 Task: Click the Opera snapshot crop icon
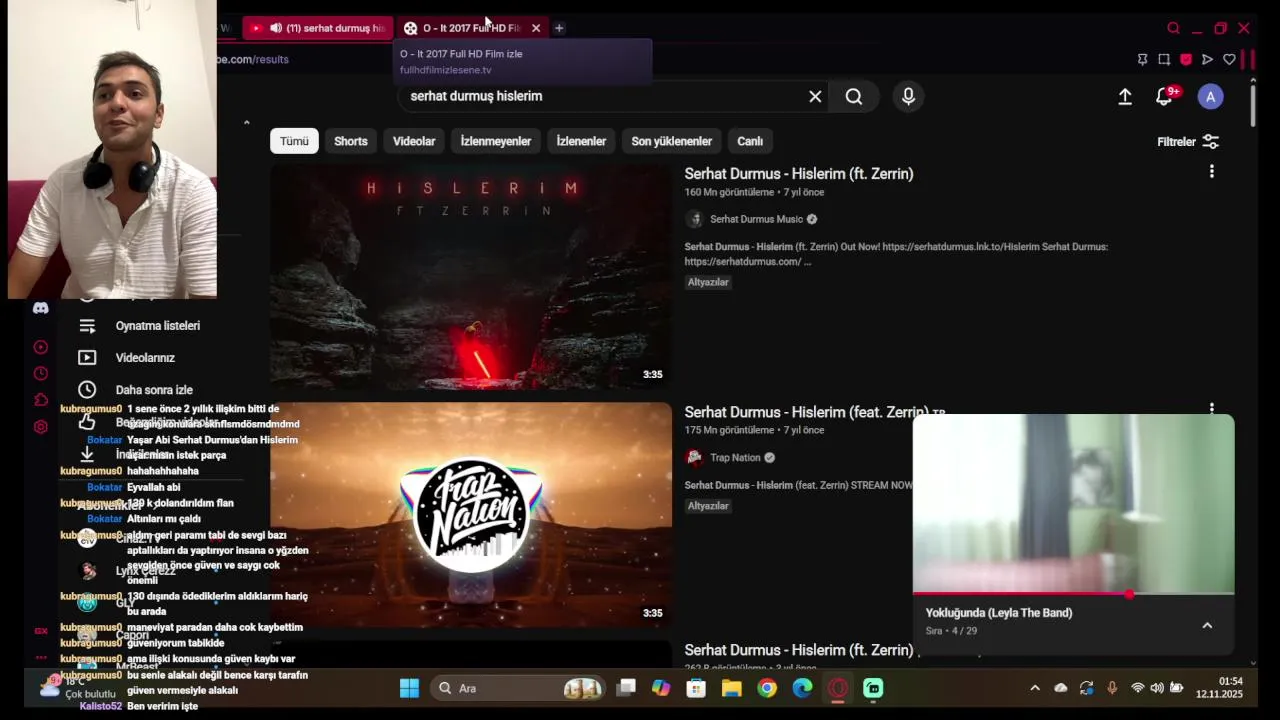click(x=1164, y=59)
